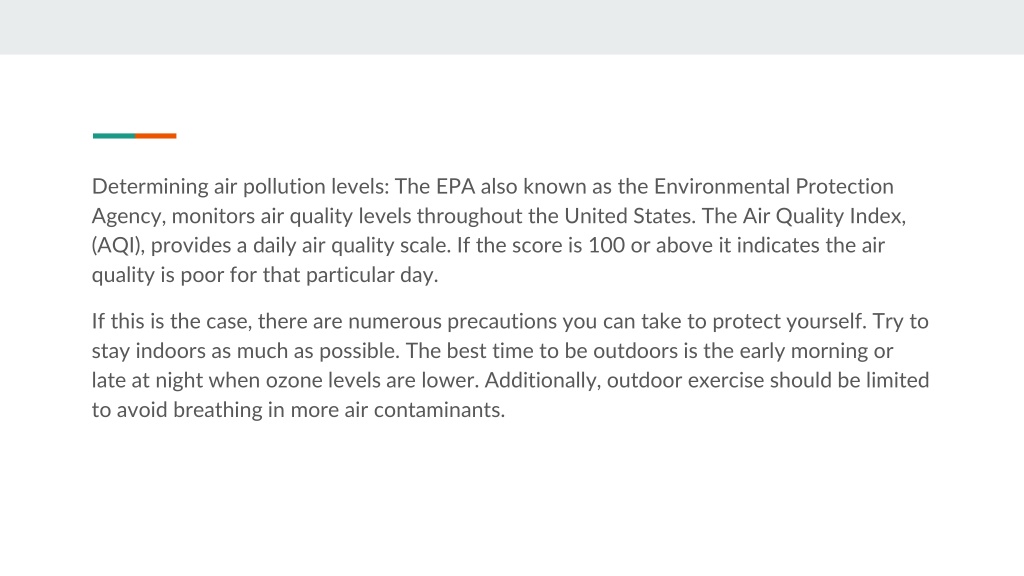The image size is (1024, 576).
Task: Click the word "exercise"
Action: (x=726, y=381)
